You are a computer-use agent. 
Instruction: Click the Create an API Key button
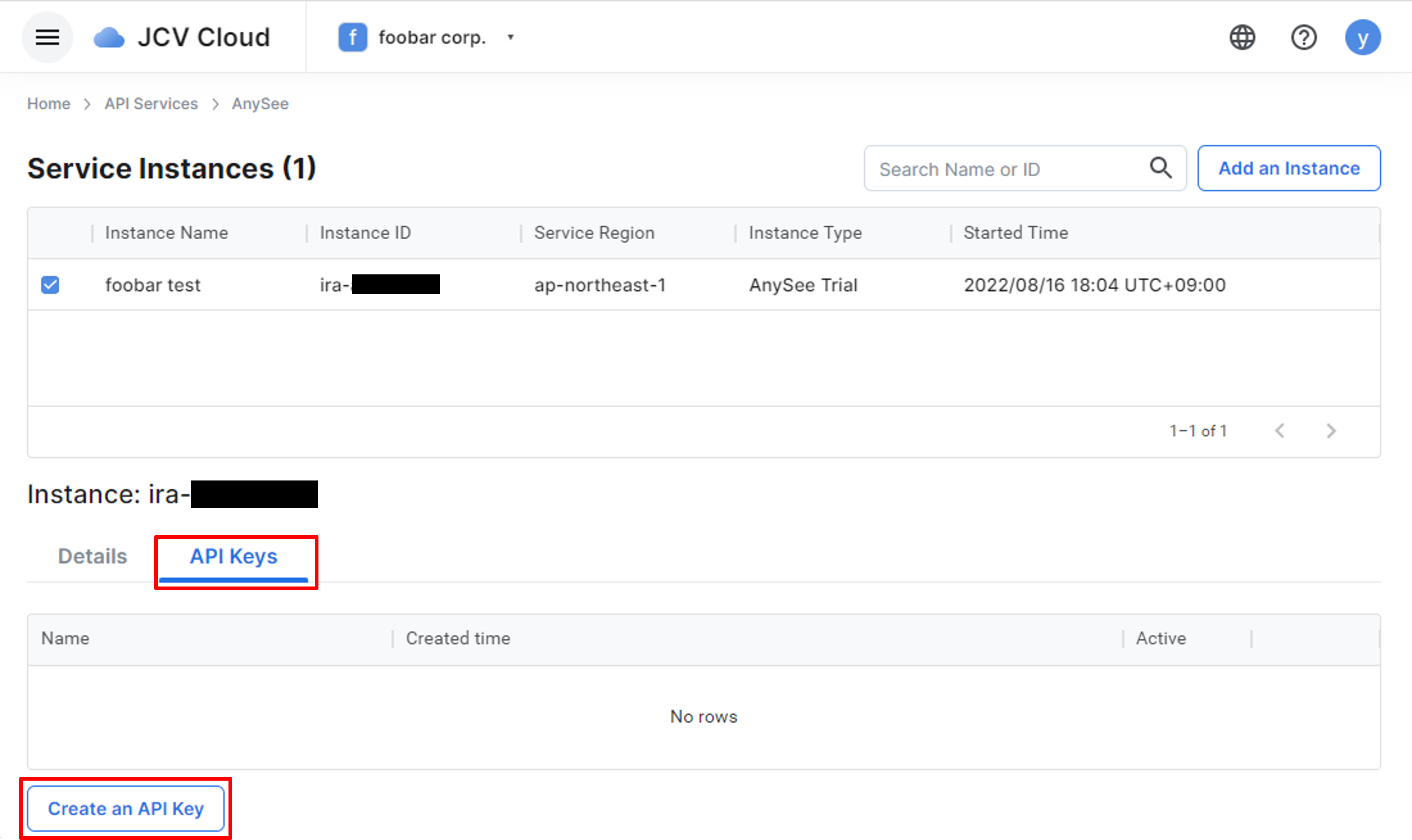point(126,808)
